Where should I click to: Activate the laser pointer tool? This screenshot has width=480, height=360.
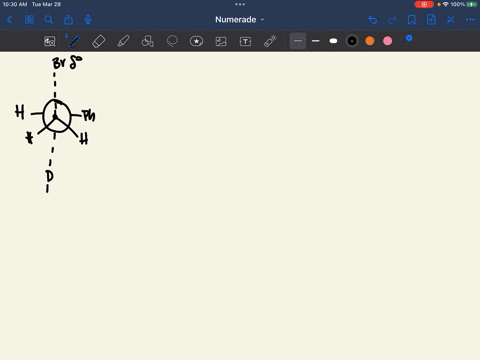tap(270, 41)
